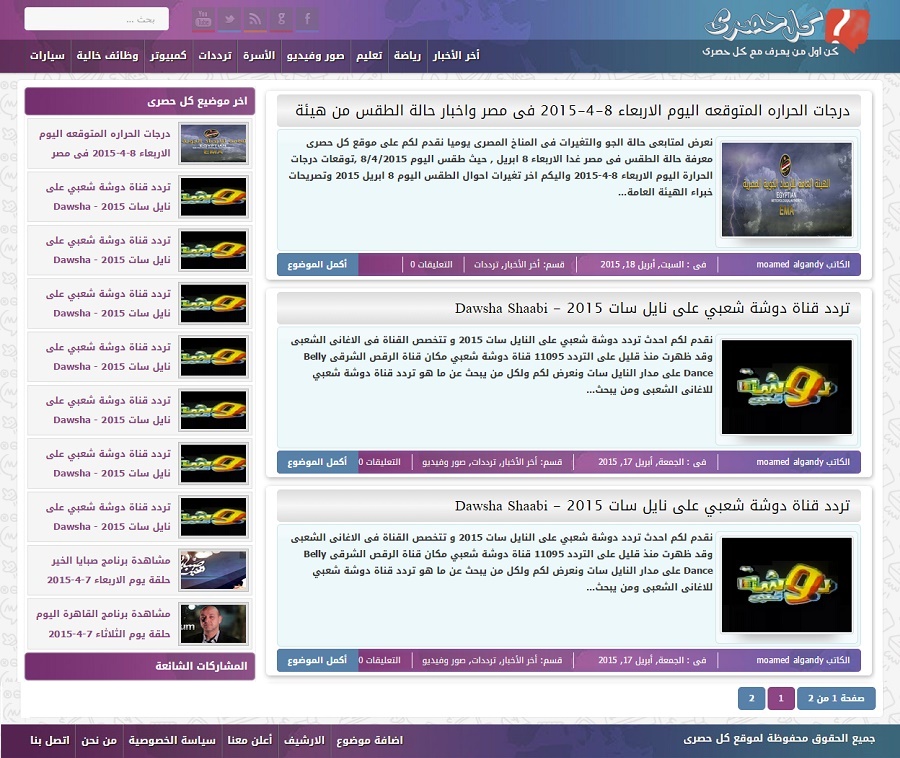900x758 pixels.
Task: Open the Twitter social icon
Action: [230, 19]
